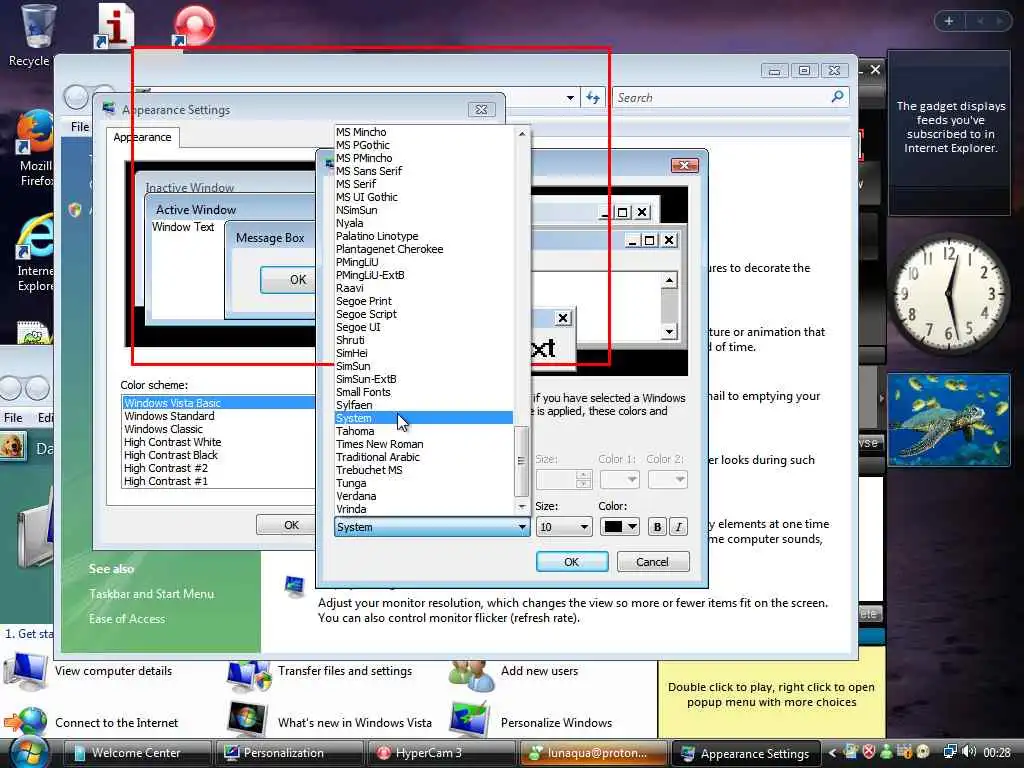
Task: Click the sea turtle slideshow gadget
Action: click(x=949, y=420)
